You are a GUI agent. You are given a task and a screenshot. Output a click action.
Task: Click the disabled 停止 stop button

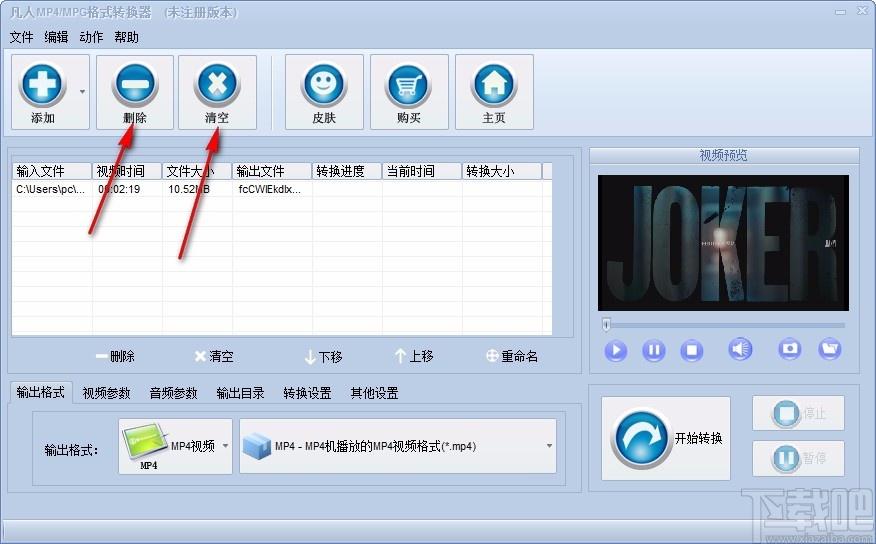click(x=798, y=414)
